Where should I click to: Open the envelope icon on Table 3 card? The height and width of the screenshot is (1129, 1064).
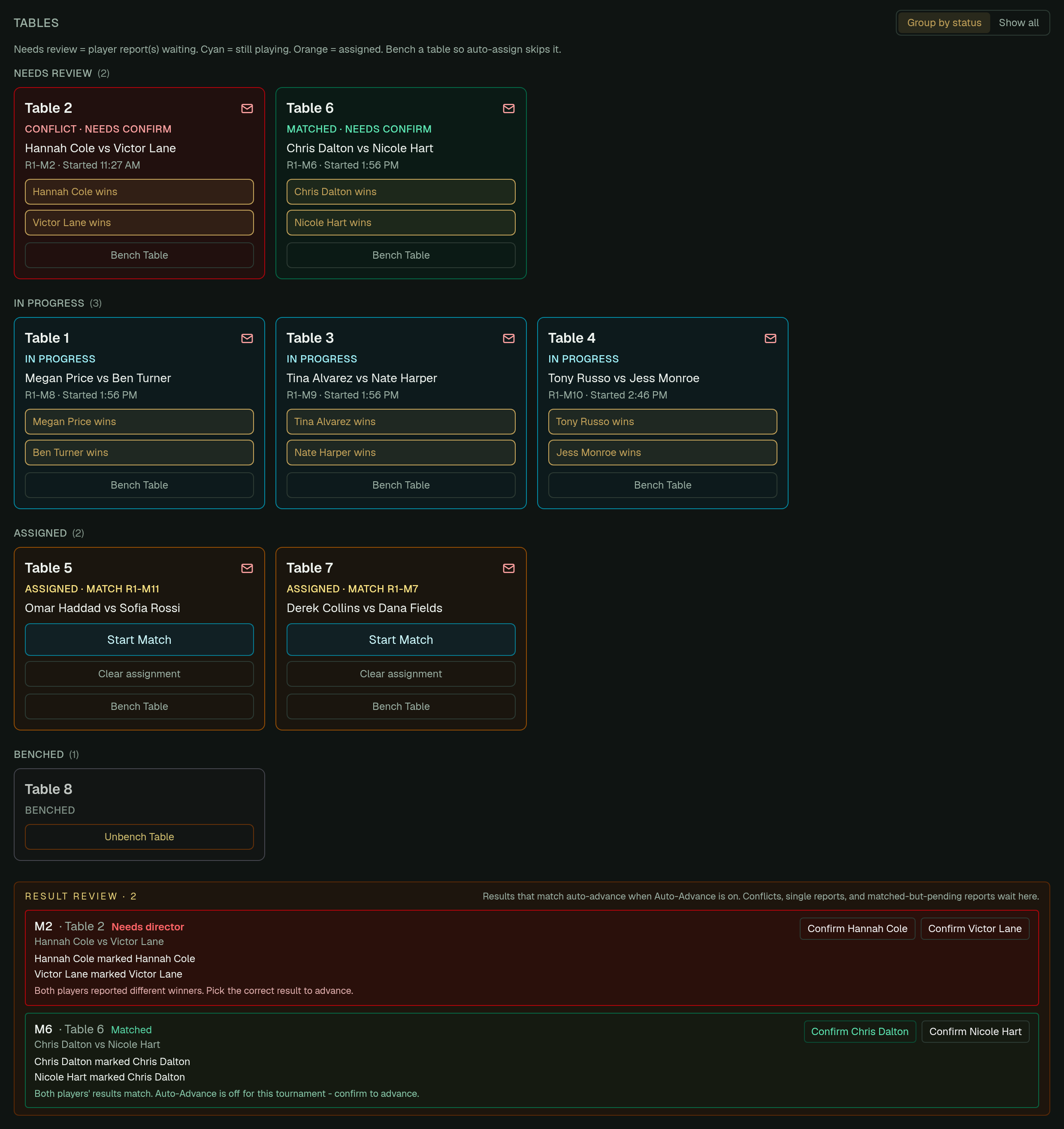(x=509, y=338)
